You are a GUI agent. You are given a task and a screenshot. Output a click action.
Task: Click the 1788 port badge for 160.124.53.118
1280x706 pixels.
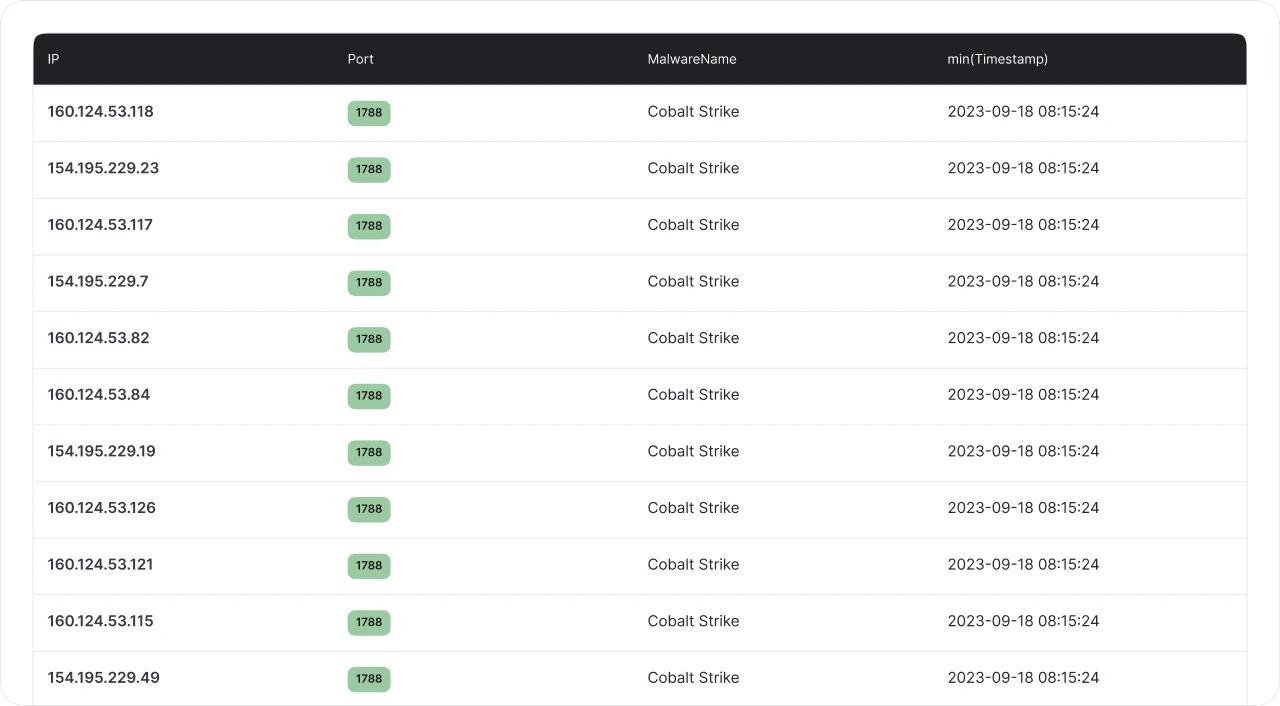(369, 113)
